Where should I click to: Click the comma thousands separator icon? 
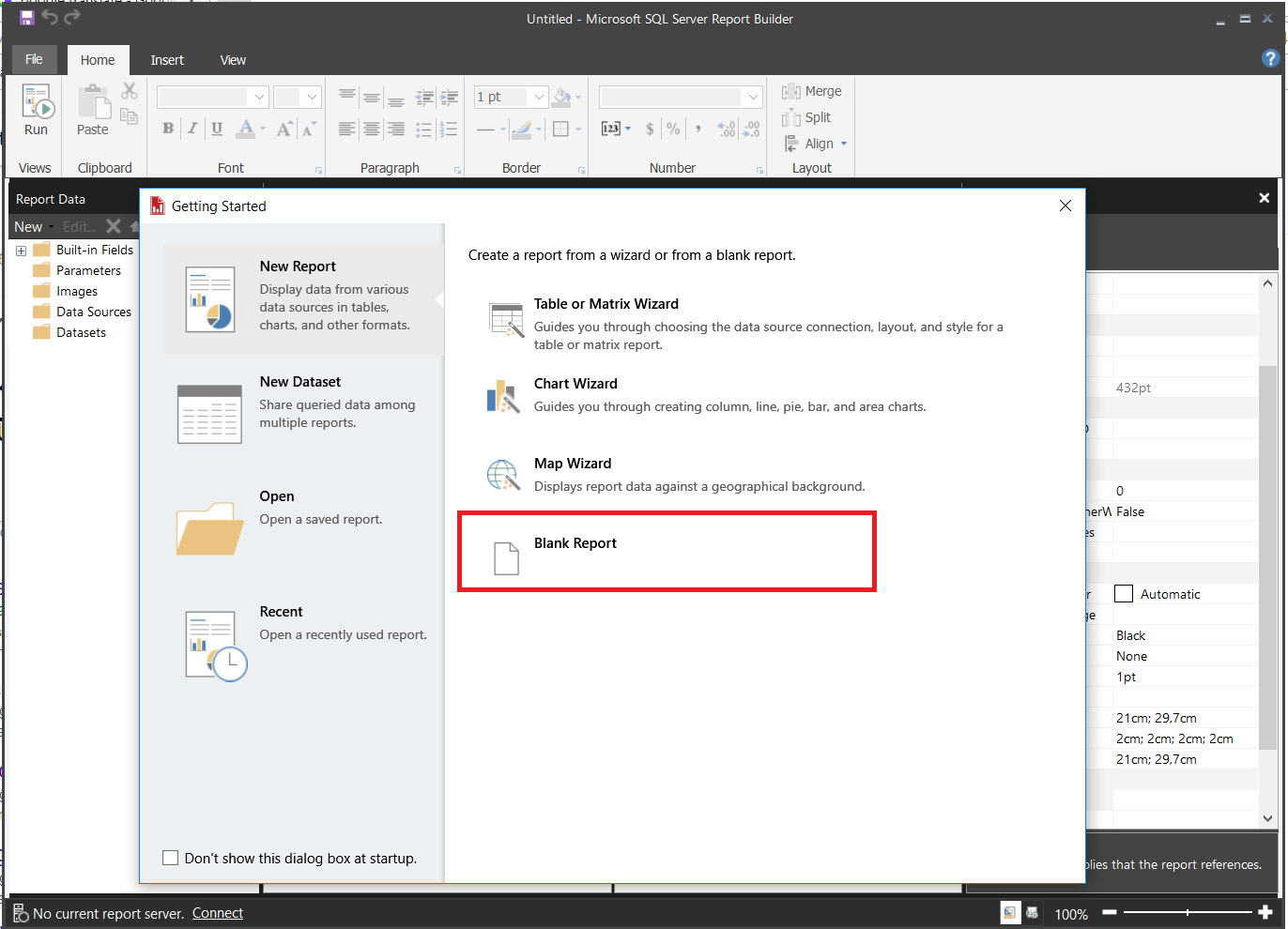pyautogui.click(x=698, y=129)
